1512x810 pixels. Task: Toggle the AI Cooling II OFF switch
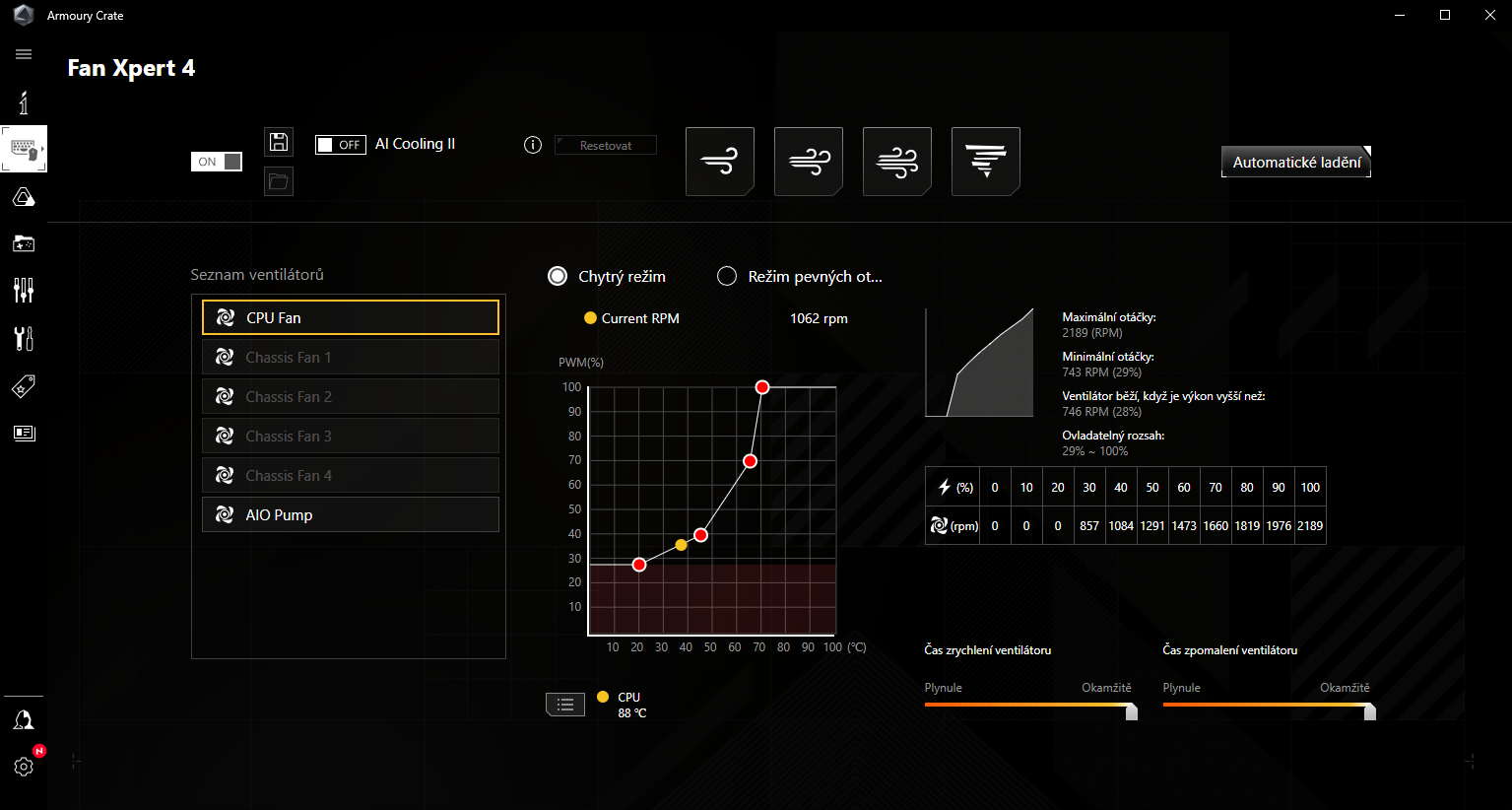[341, 145]
